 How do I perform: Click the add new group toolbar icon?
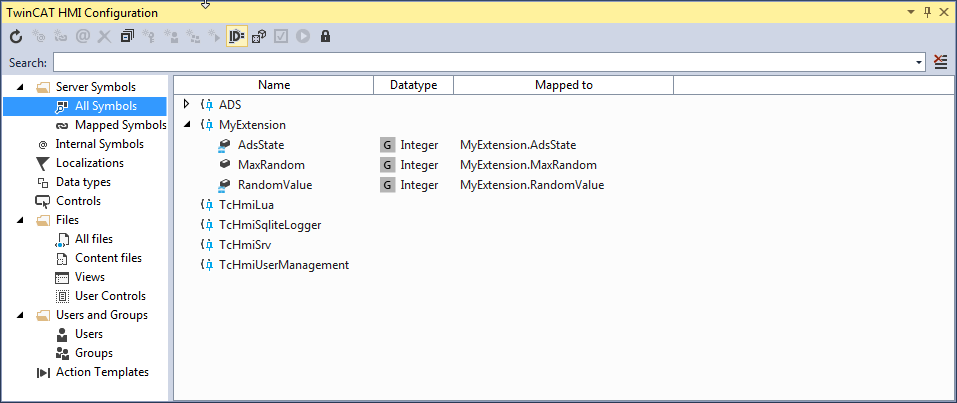(193, 37)
